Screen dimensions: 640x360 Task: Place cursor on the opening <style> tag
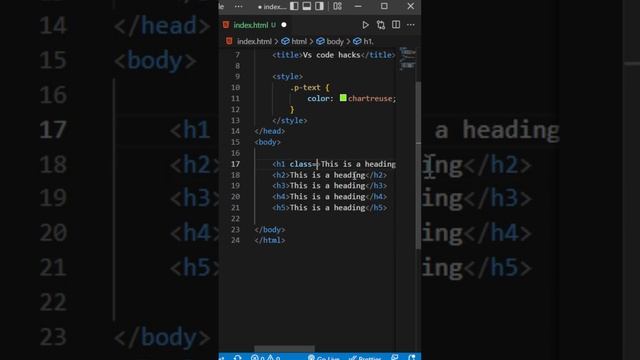[287, 76]
